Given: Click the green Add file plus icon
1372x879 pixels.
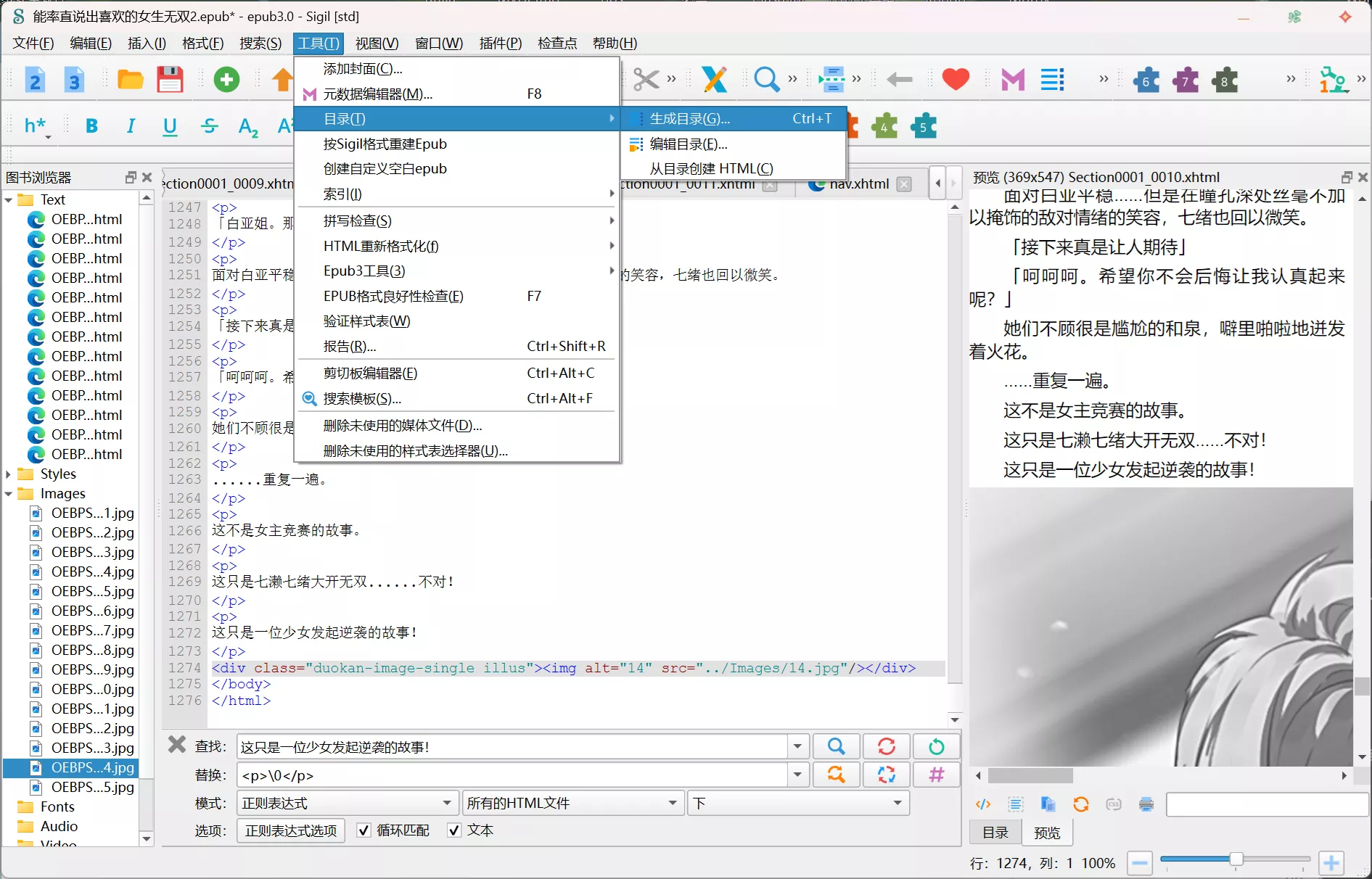Looking at the screenshot, I should coord(226,79).
